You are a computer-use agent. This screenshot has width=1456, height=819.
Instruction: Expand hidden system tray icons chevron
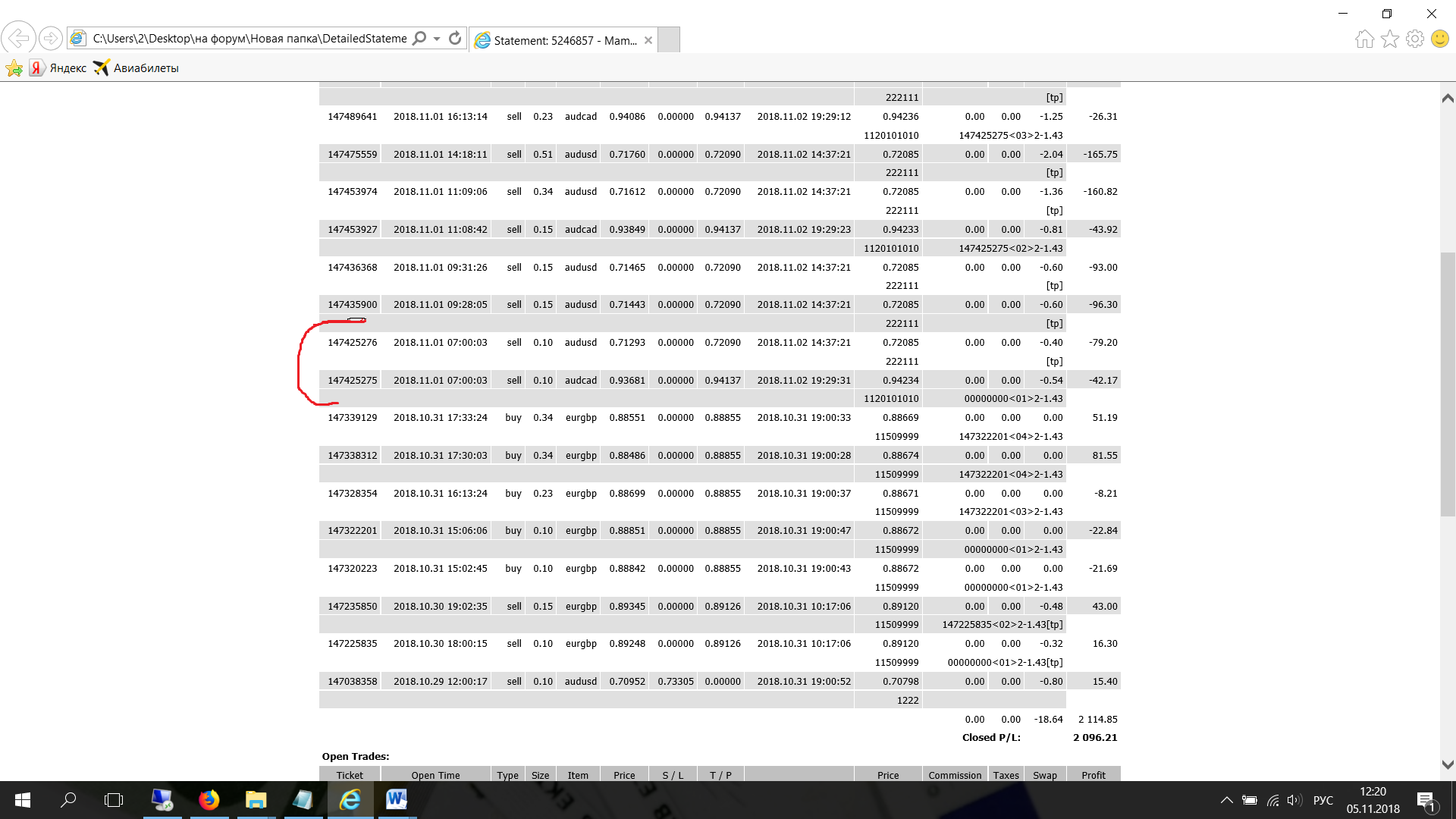click(x=1226, y=800)
